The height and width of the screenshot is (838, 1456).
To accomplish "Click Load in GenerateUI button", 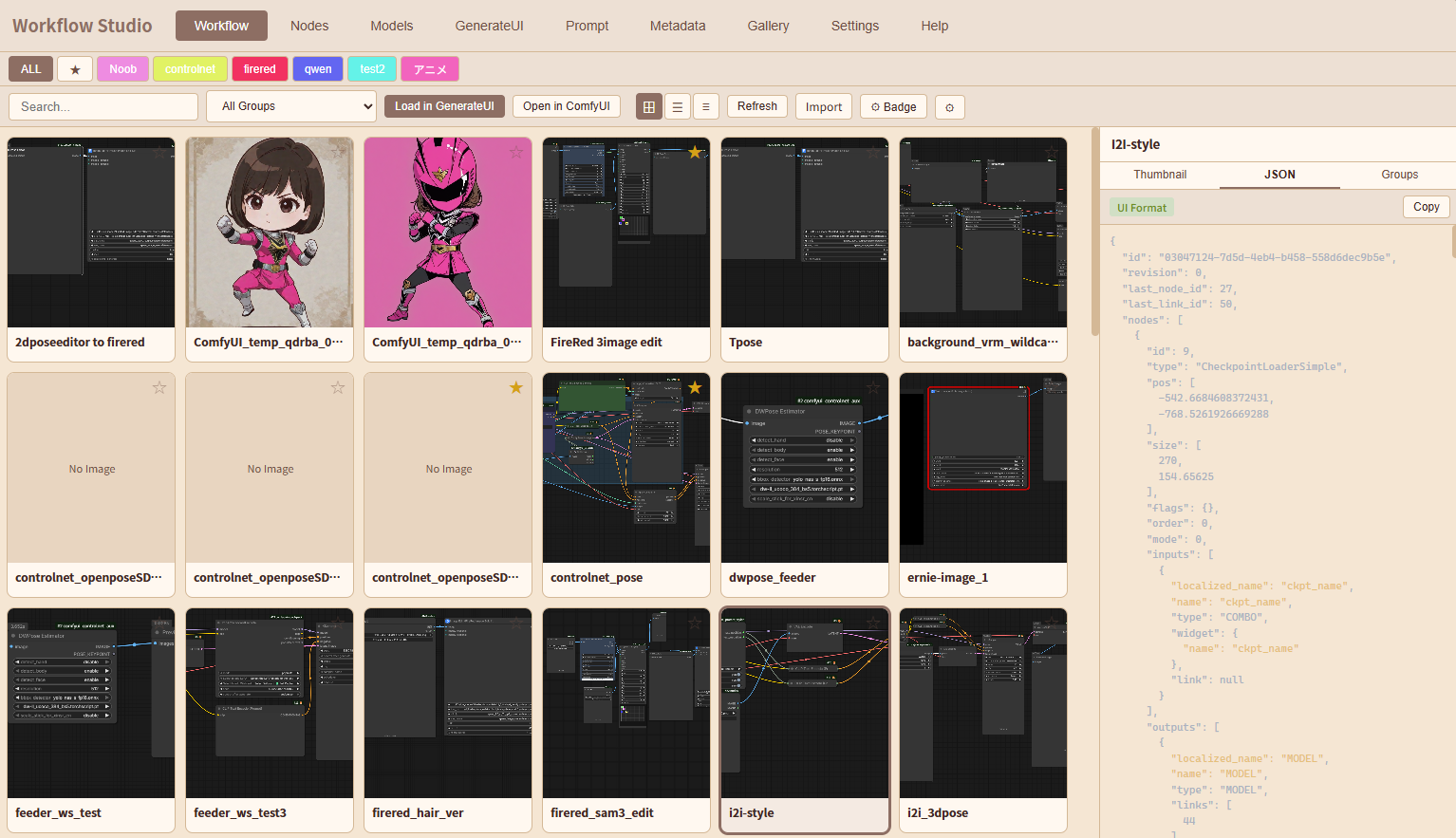I will 444,106.
